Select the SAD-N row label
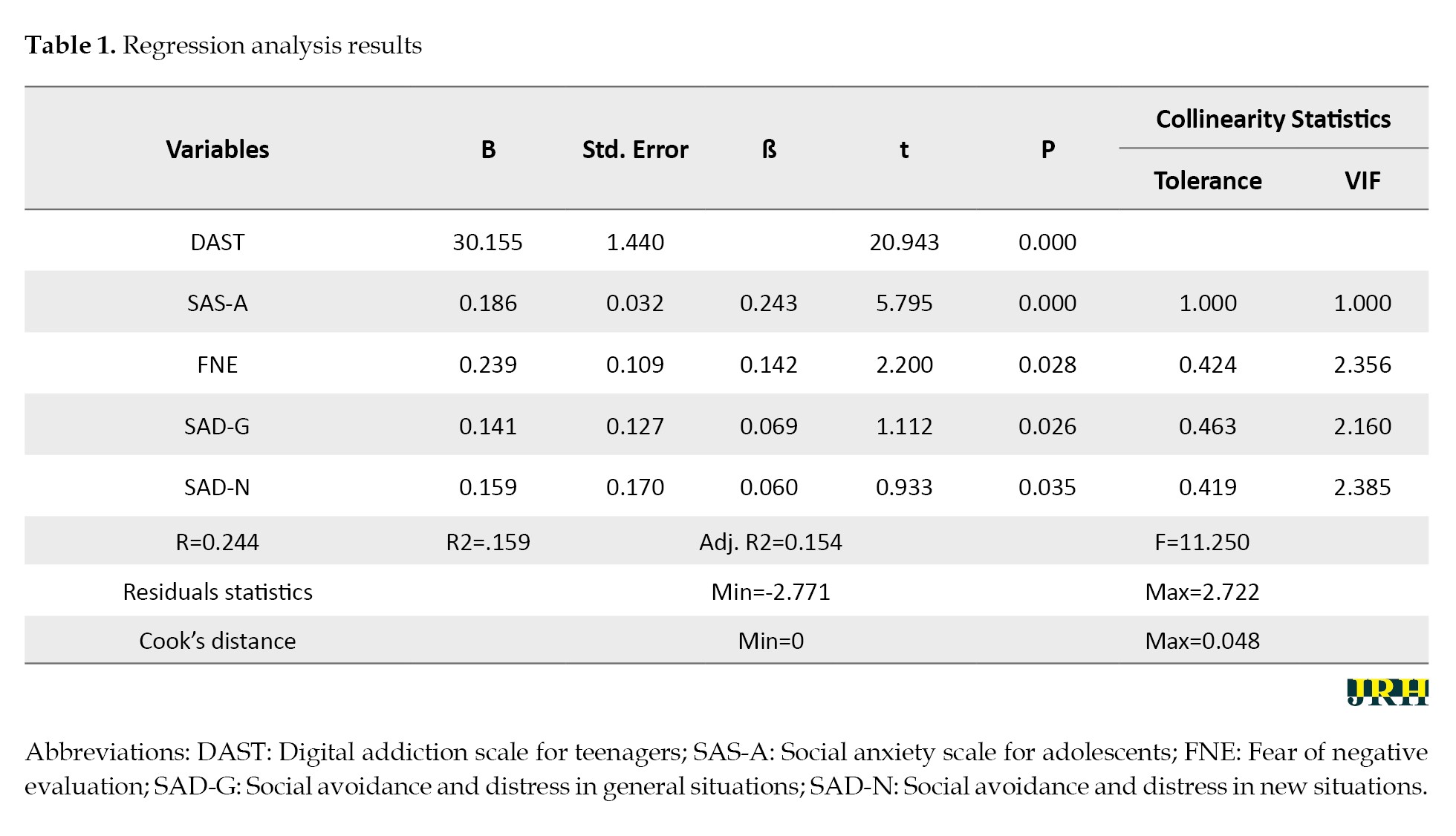 (x=218, y=487)
